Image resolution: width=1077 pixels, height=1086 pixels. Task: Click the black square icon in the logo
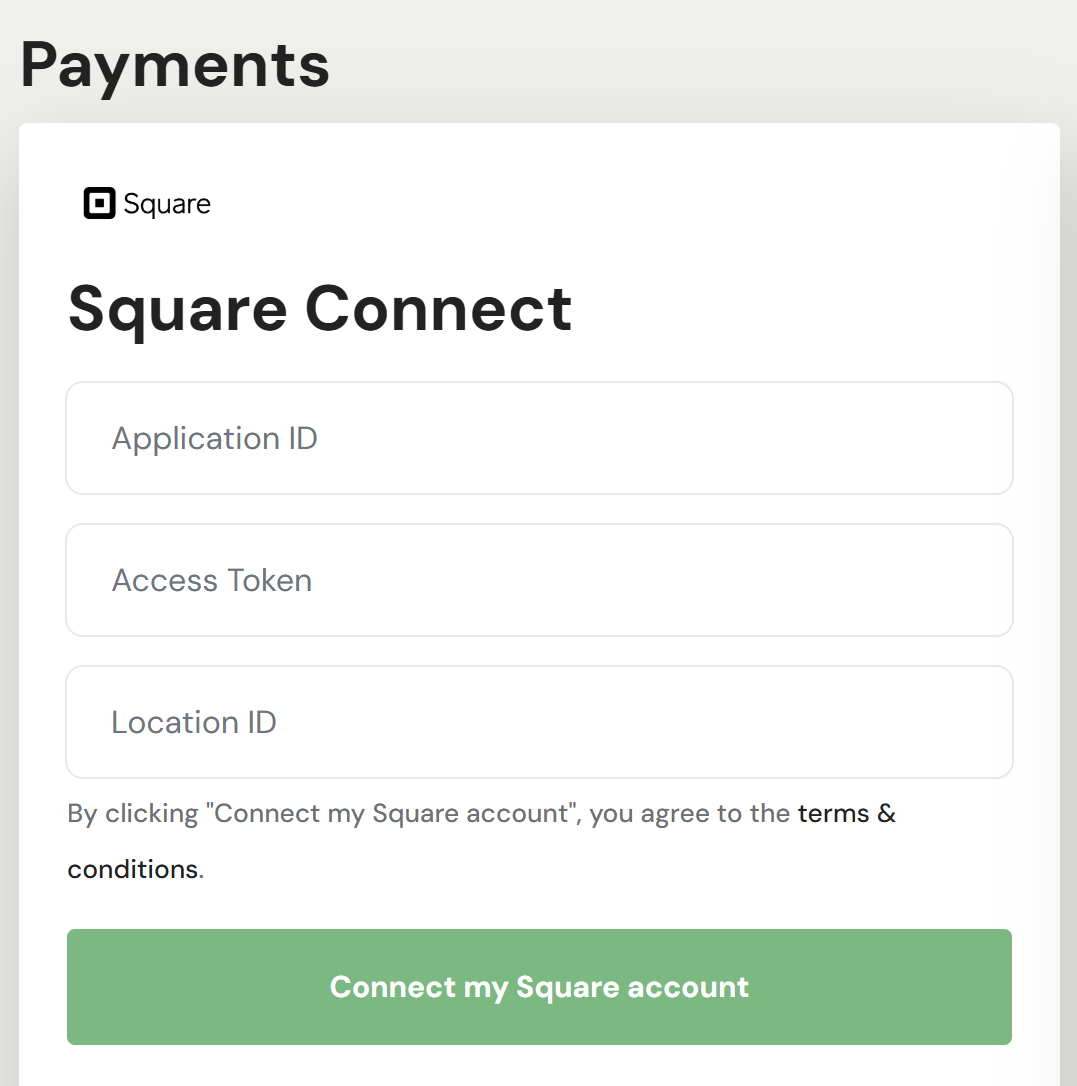point(100,204)
